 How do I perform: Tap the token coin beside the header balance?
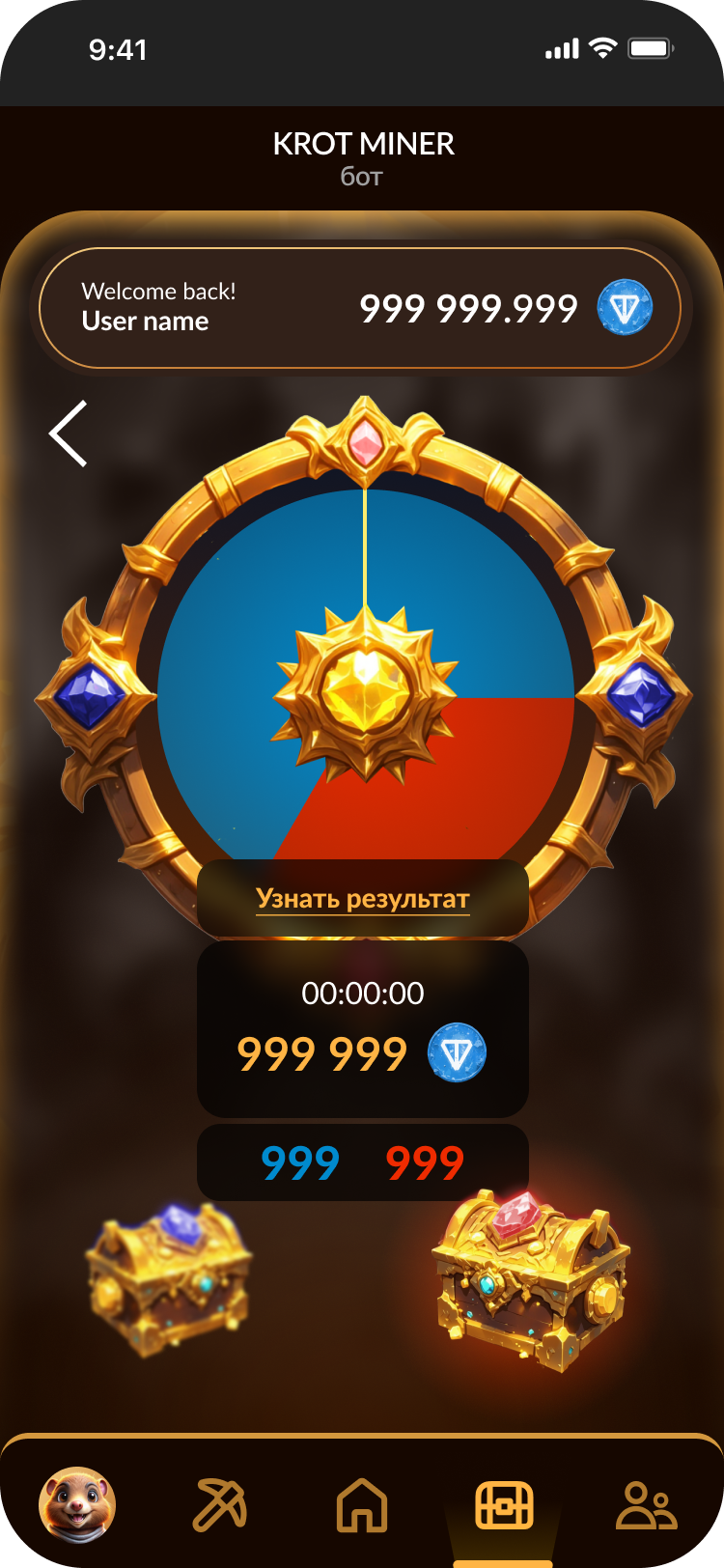point(625,308)
